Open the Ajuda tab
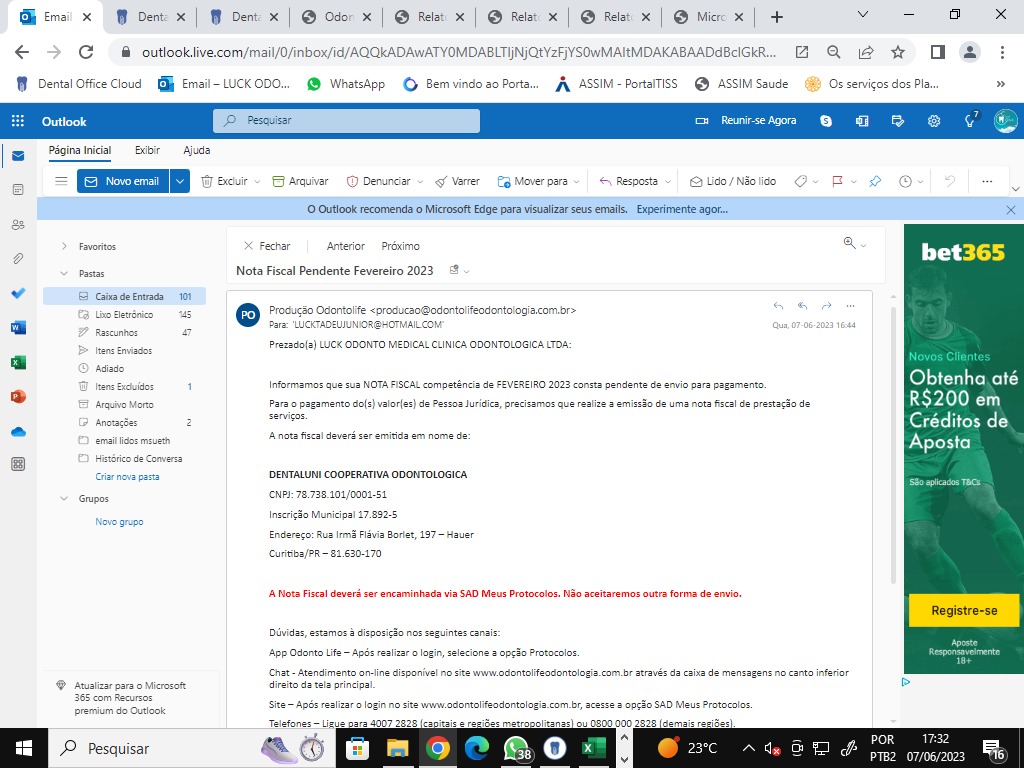 coord(197,150)
